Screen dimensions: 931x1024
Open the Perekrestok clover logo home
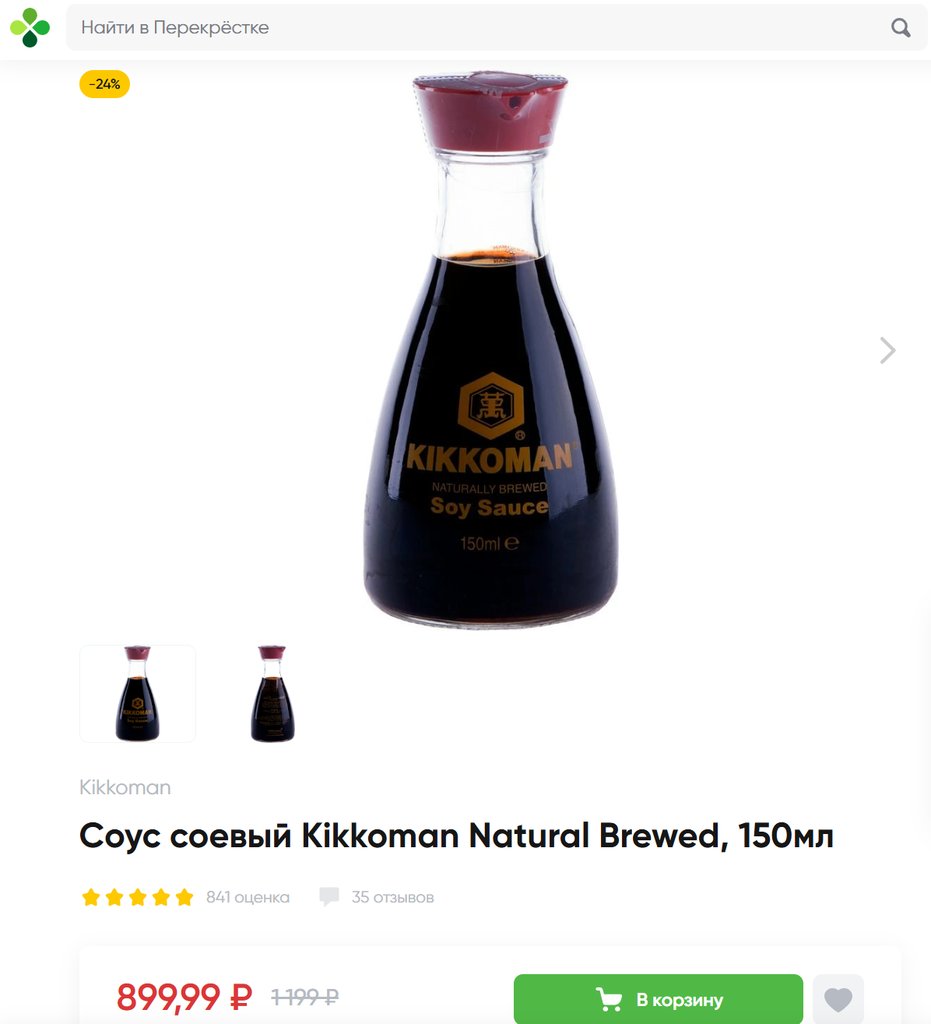[30, 27]
